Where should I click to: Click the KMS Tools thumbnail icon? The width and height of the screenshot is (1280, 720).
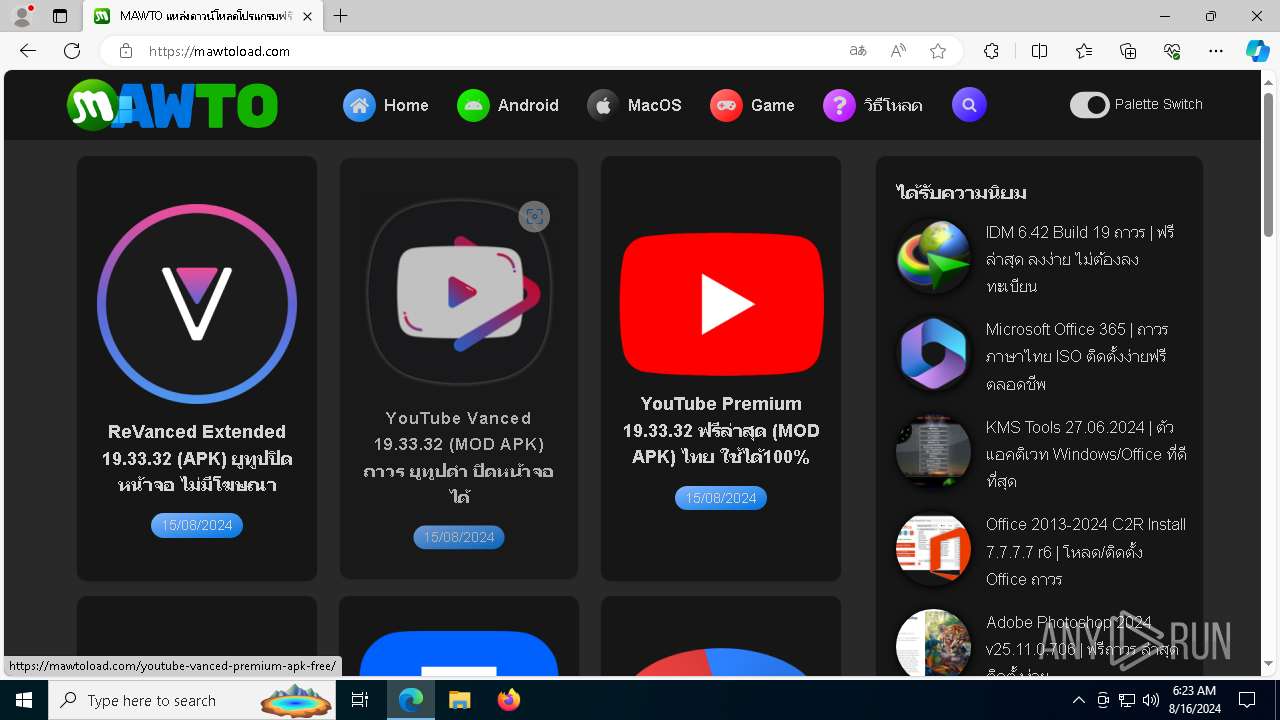pos(933,451)
